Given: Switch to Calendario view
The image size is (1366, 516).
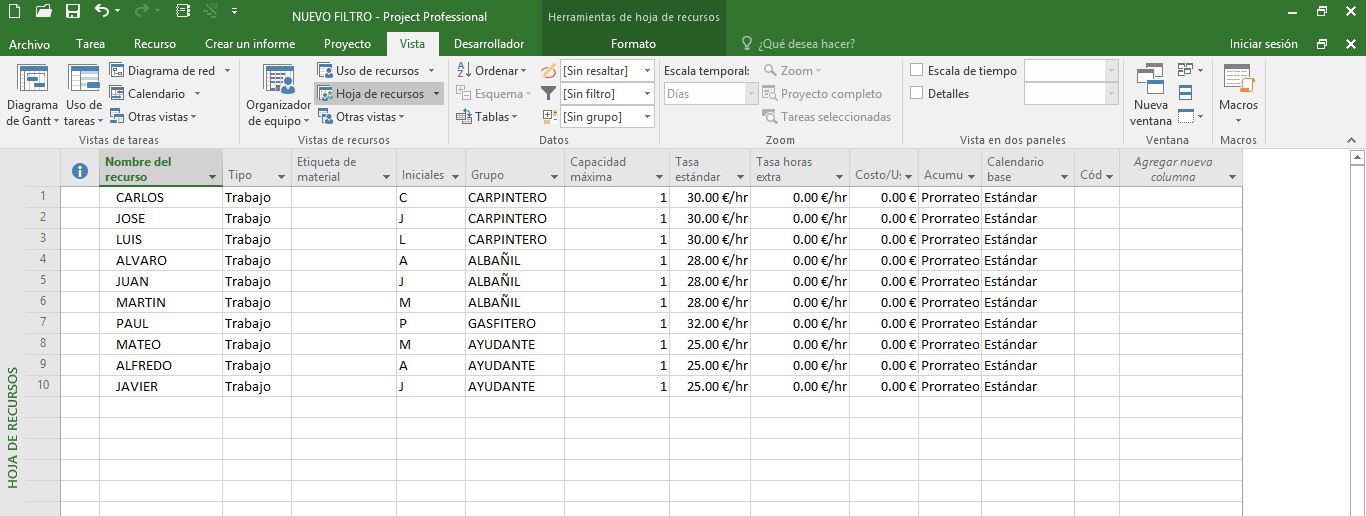Looking at the screenshot, I should pos(155,94).
